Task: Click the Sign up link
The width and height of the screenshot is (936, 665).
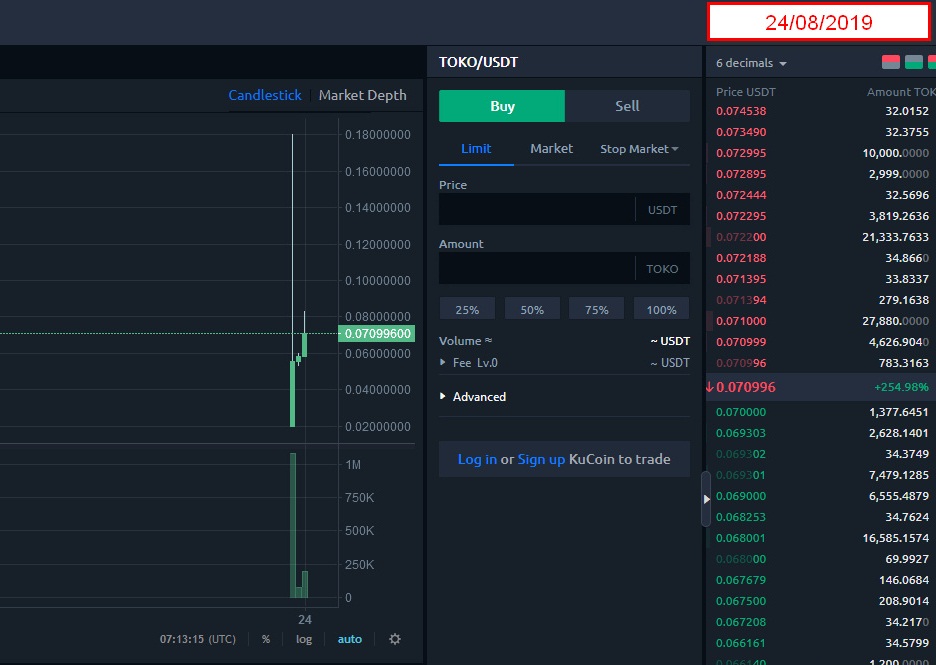Action: [x=541, y=459]
